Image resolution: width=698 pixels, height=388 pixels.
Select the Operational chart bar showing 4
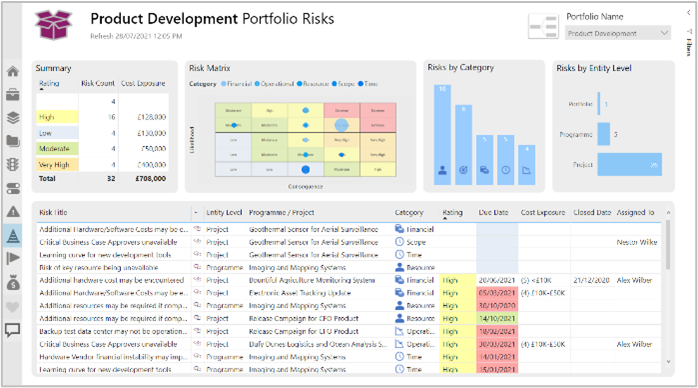527,165
